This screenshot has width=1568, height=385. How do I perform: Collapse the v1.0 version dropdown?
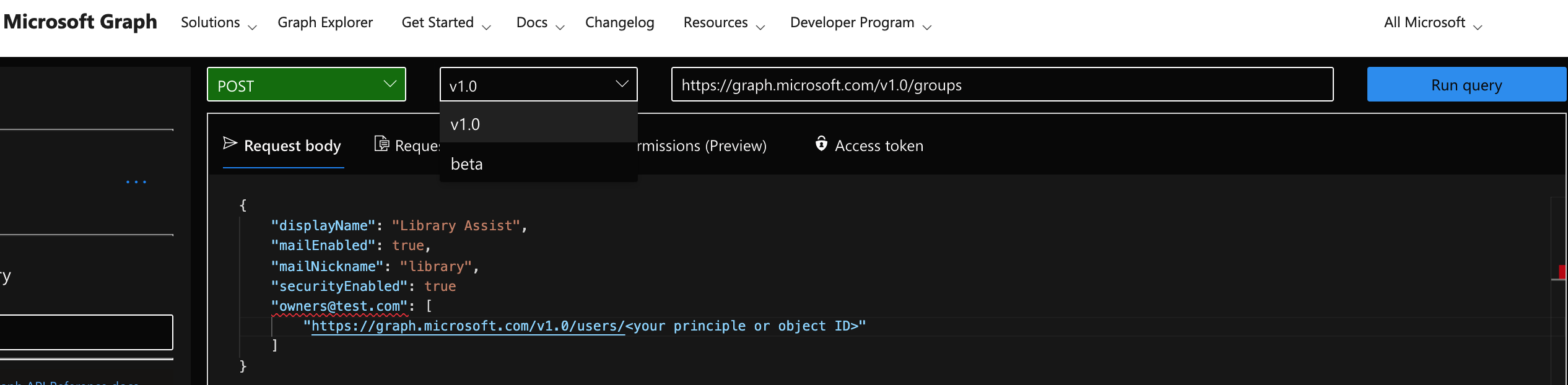[x=538, y=85]
